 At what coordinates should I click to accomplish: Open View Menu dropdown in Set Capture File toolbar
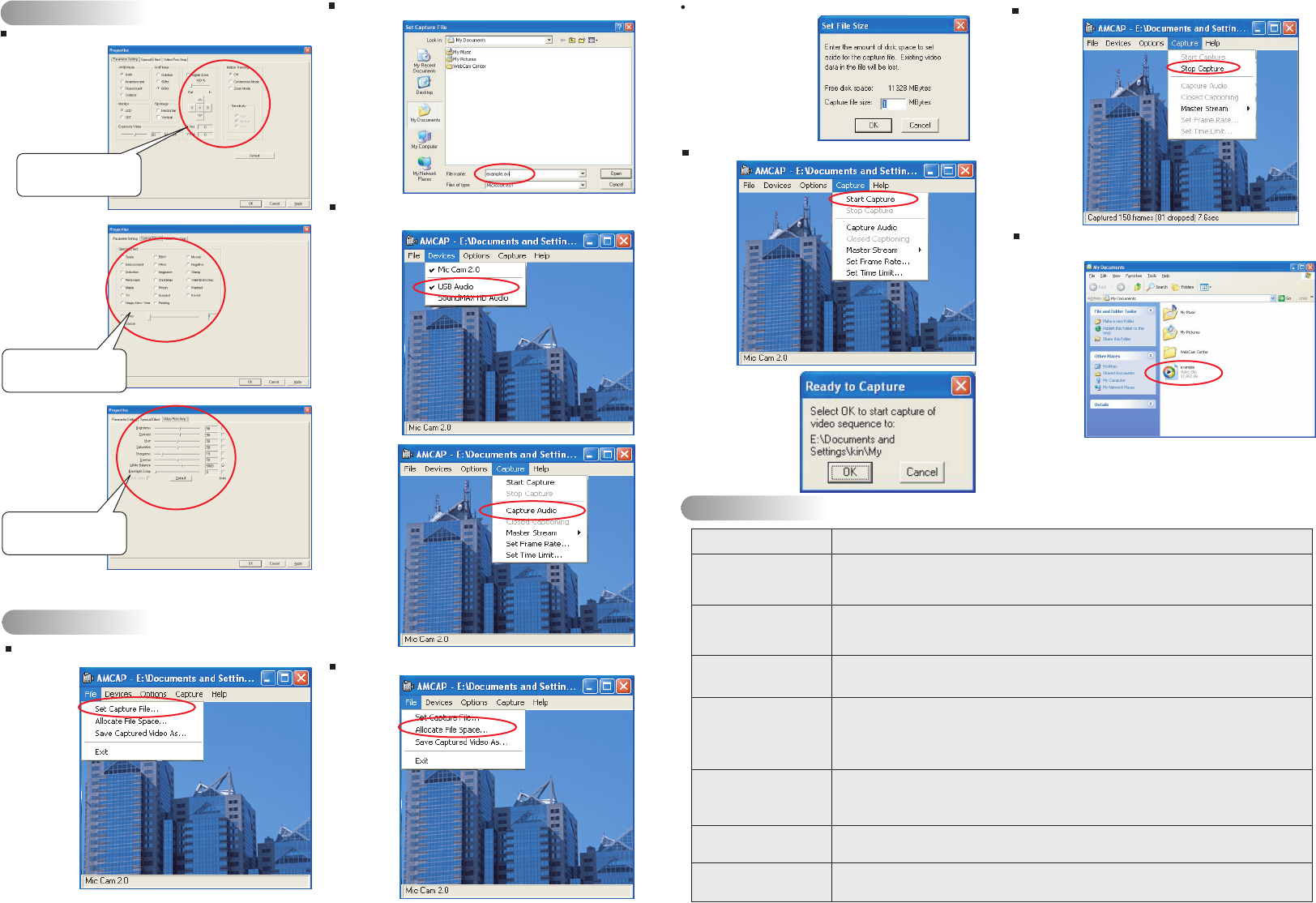tap(592, 40)
